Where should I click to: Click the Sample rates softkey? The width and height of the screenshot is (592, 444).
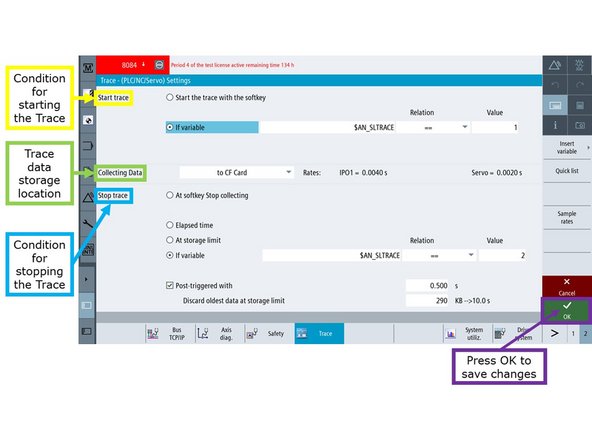click(x=567, y=217)
